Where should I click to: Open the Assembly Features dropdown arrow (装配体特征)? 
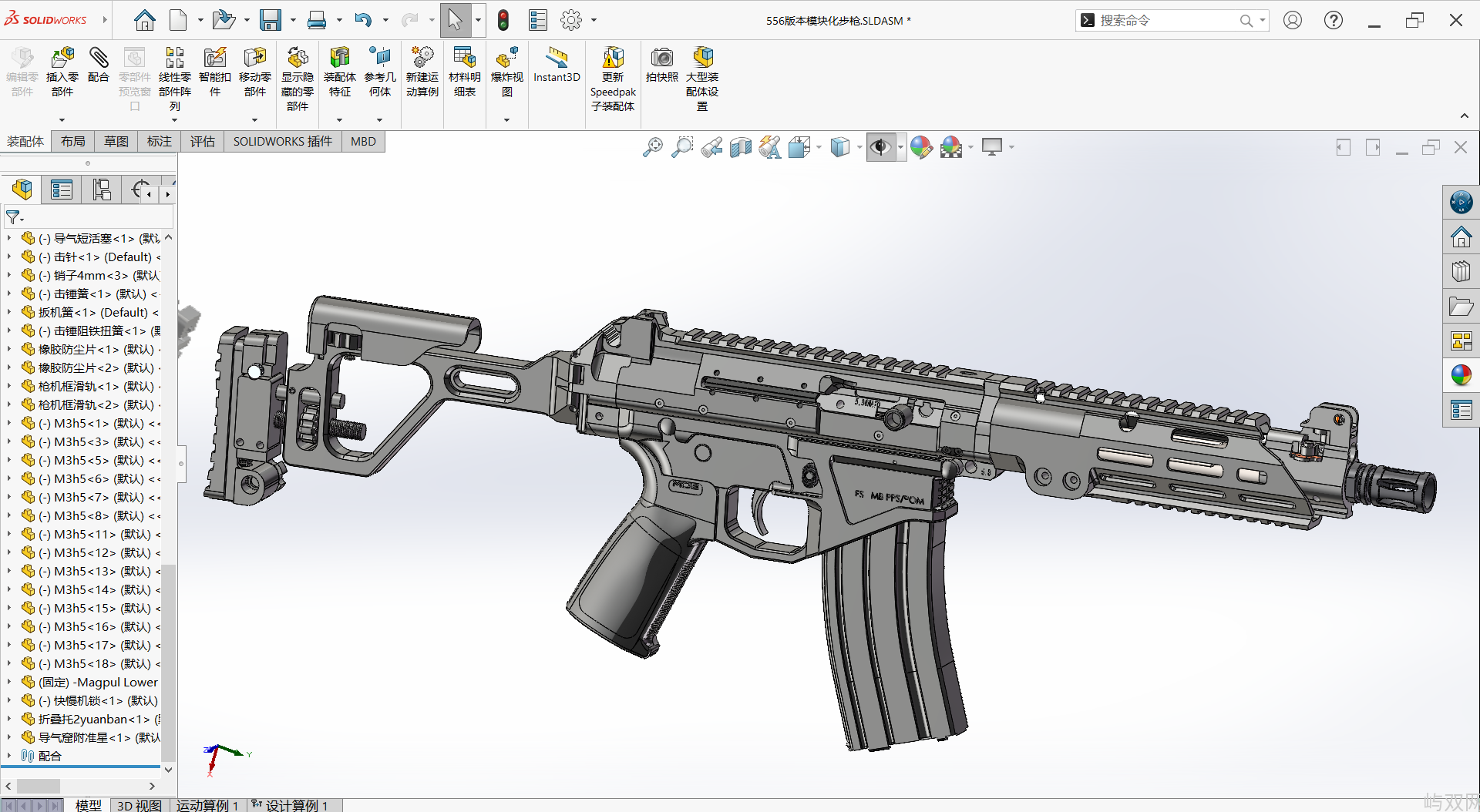click(339, 119)
